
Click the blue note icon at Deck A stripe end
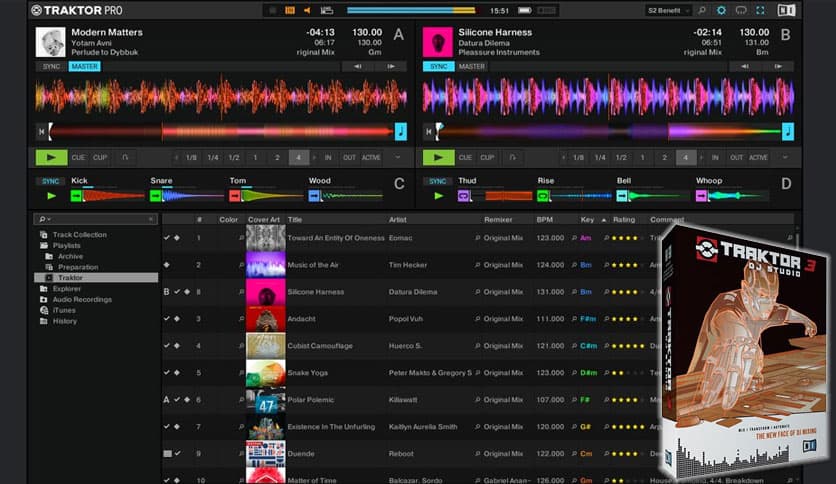(401, 131)
